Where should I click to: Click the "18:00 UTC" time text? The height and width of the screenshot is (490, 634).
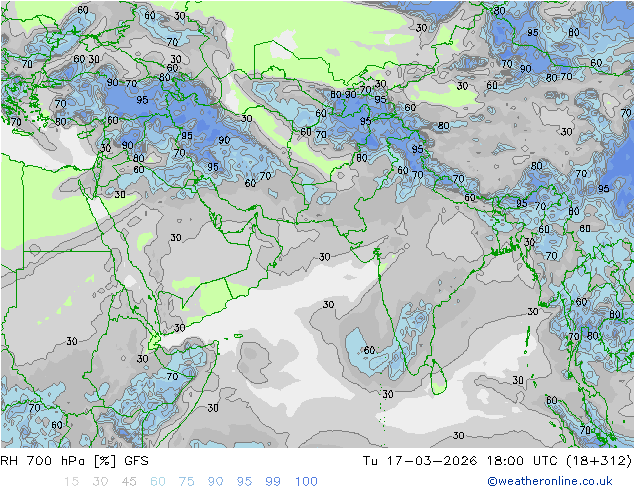[x=522, y=461]
